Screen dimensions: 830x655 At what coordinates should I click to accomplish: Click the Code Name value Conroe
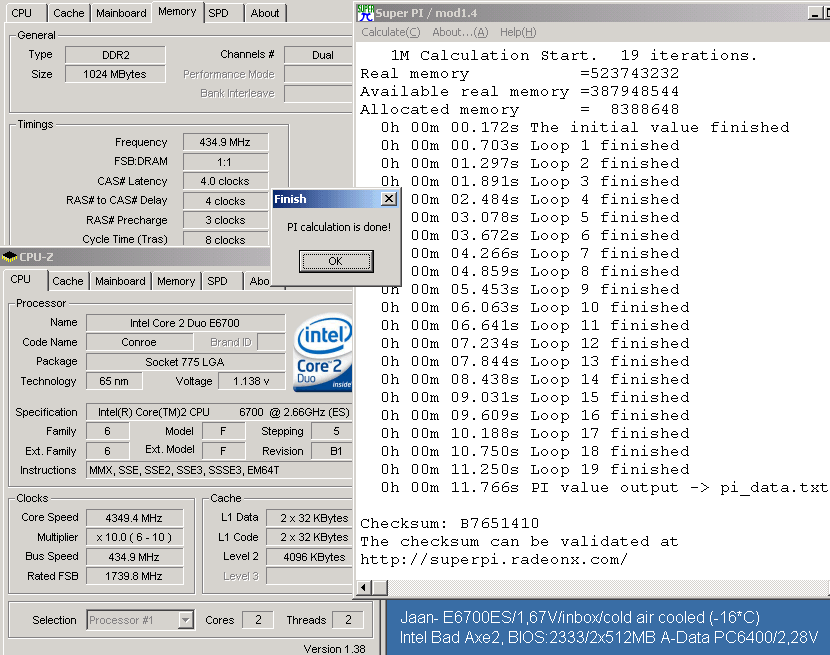pyautogui.click(x=139, y=342)
